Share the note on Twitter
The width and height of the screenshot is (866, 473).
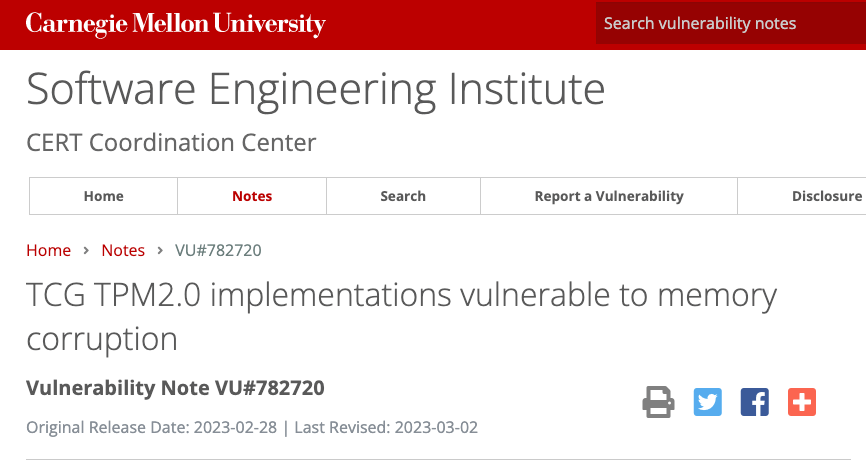point(708,402)
